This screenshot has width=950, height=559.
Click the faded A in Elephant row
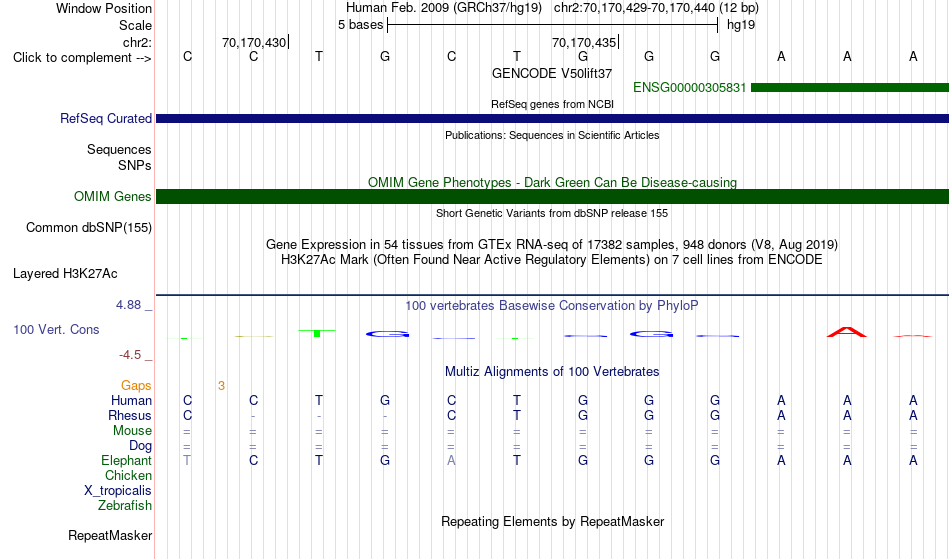[451, 461]
